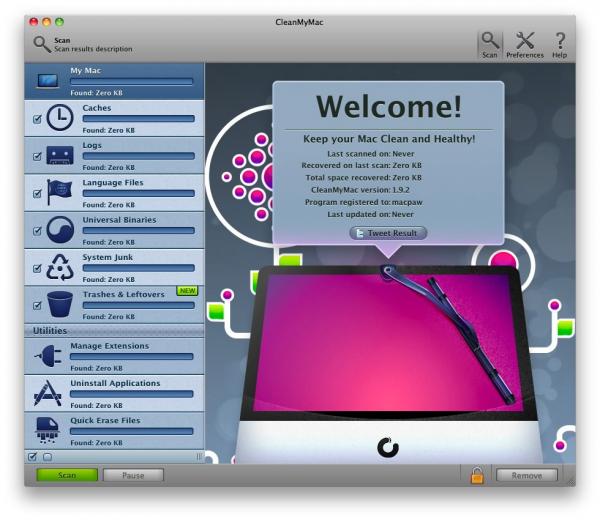Click 'Keep your Mac Clean and Healthy!' text
600x520 pixels.
click(389, 139)
